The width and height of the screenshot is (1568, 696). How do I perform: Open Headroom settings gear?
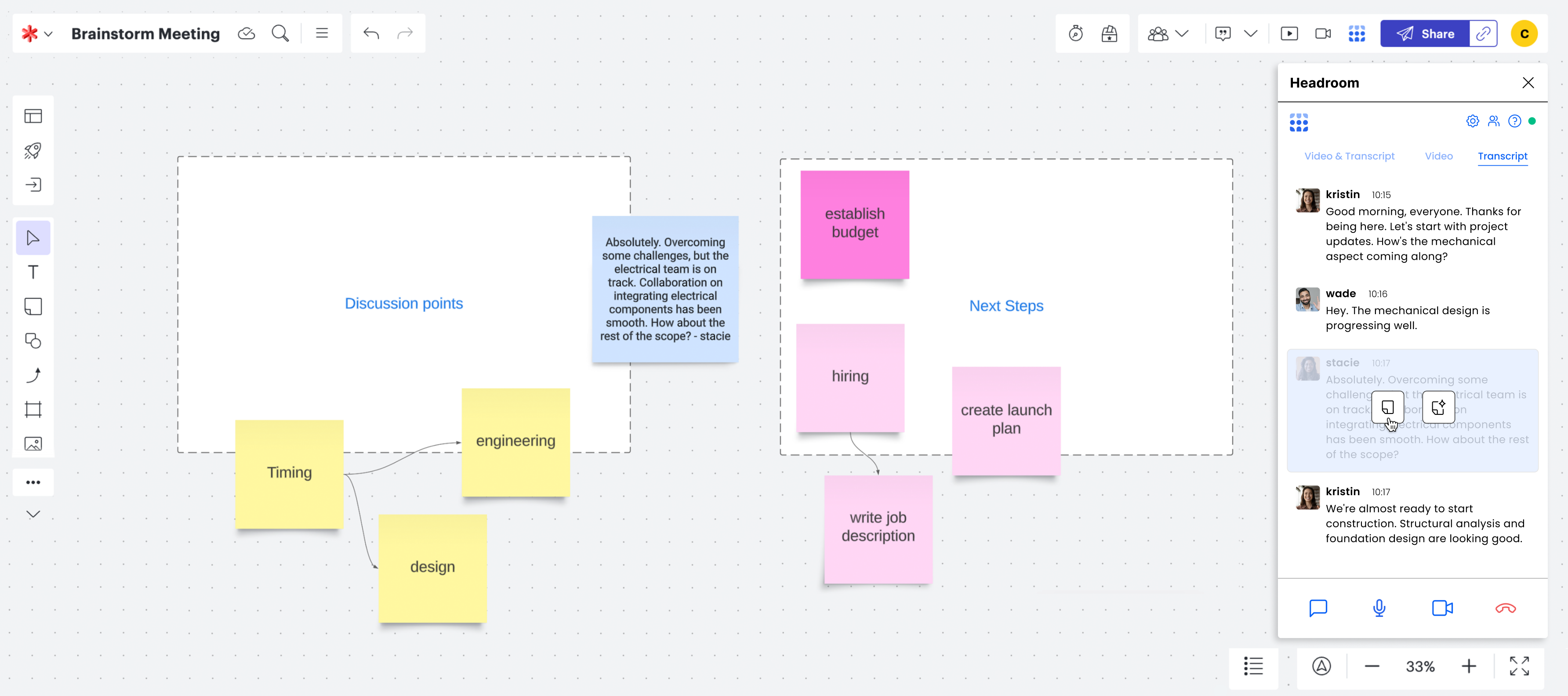tap(1472, 121)
